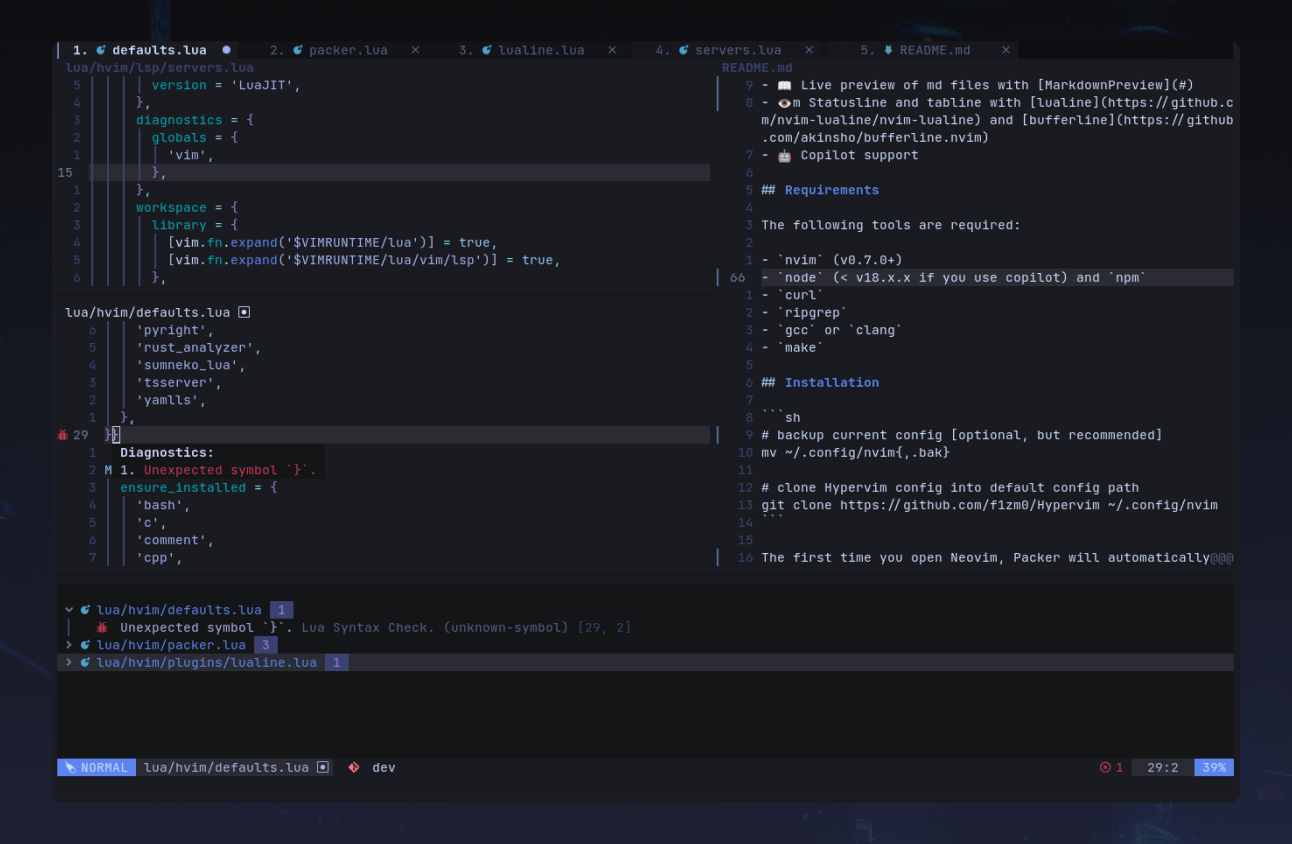Click the NORMAL mode indicator in statusline
Screen dimensions: 1292x844
coord(97,768)
